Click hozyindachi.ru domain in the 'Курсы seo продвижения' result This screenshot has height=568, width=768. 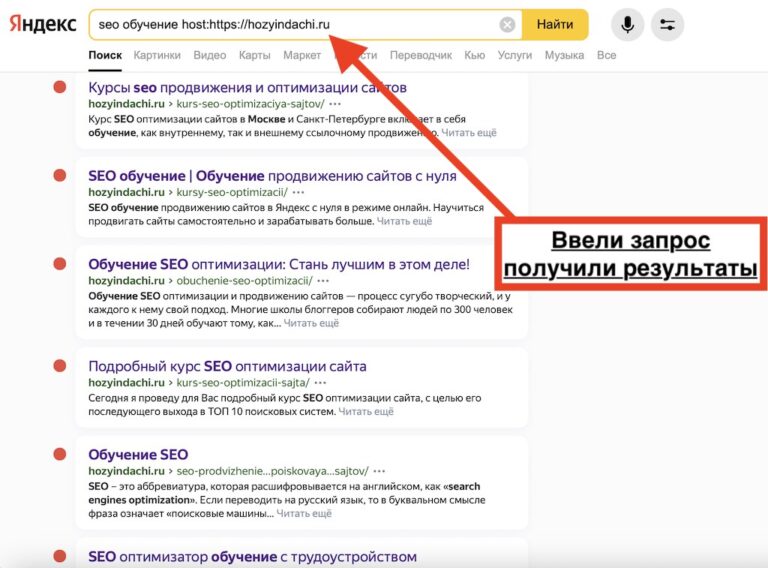tap(126, 104)
